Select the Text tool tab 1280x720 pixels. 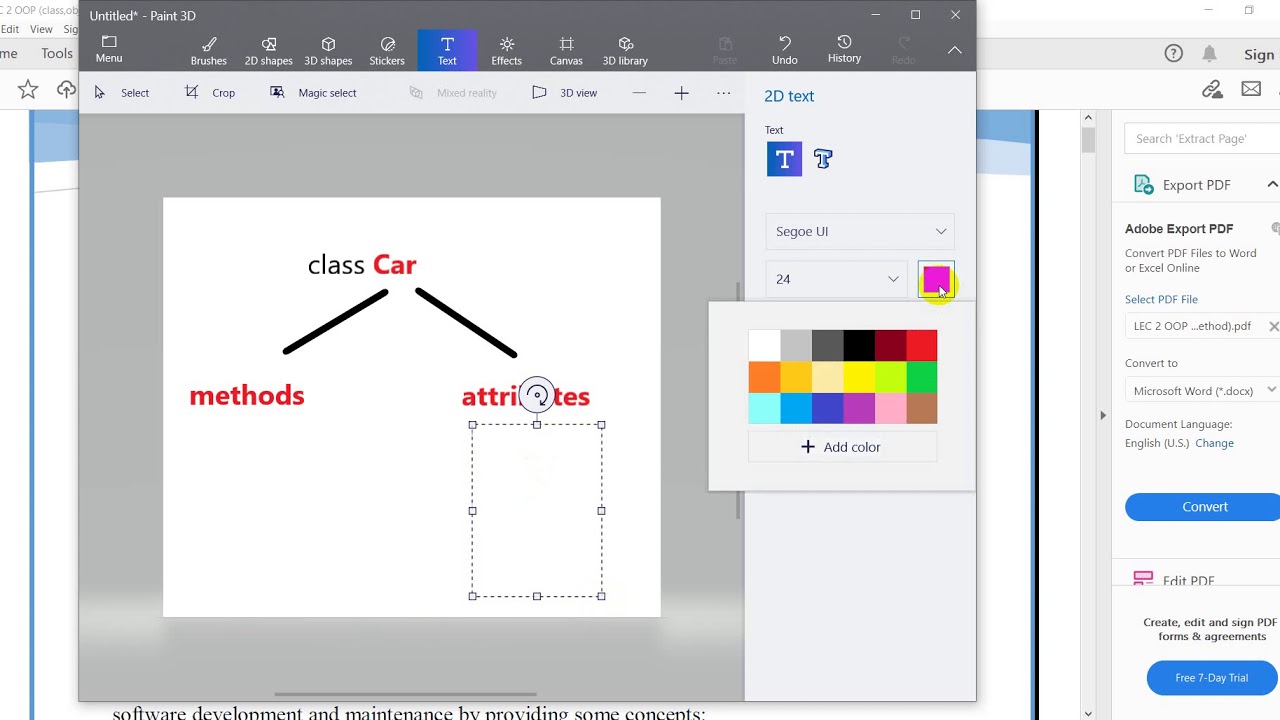(447, 50)
